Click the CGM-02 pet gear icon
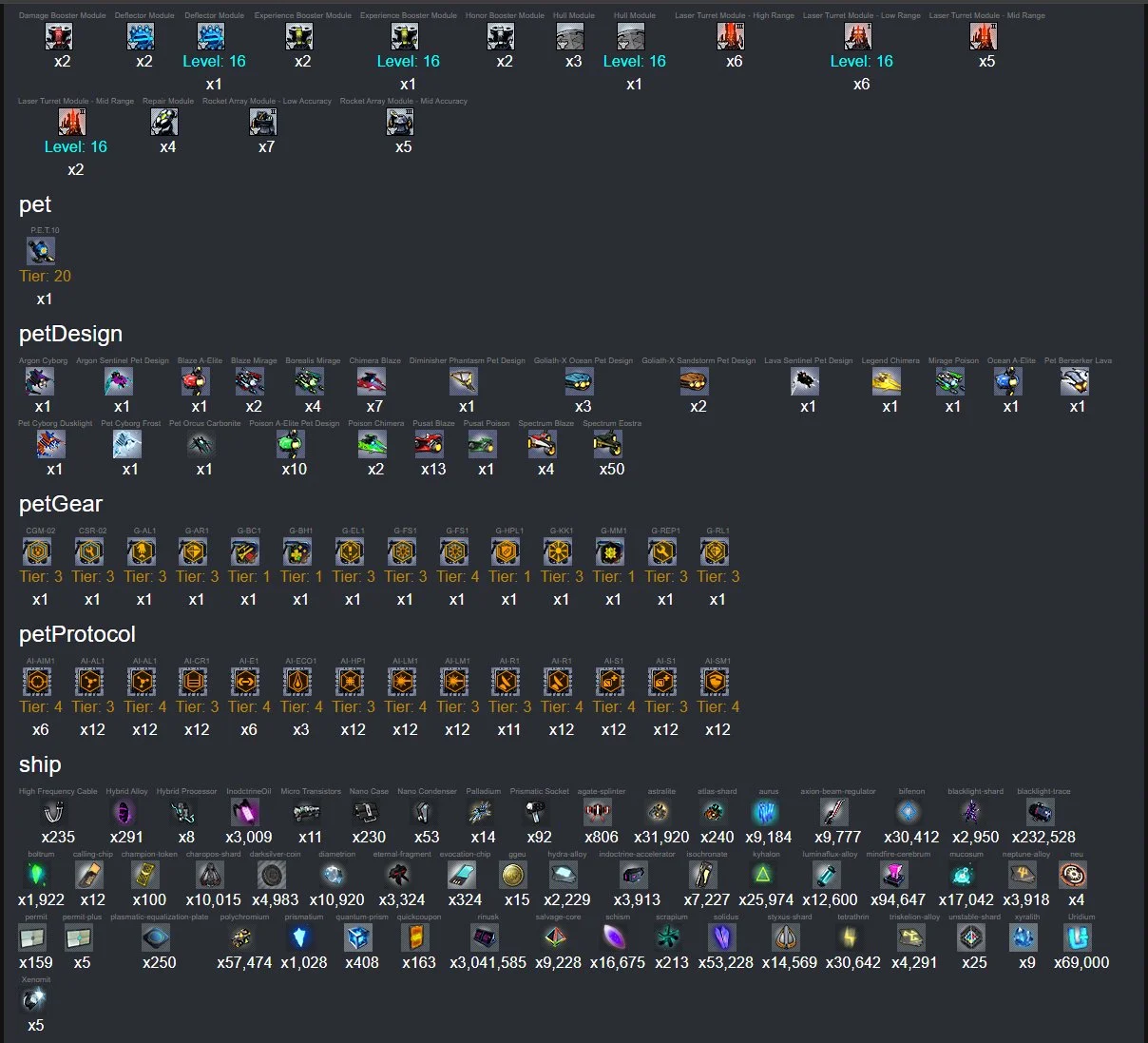 (x=38, y=552)
